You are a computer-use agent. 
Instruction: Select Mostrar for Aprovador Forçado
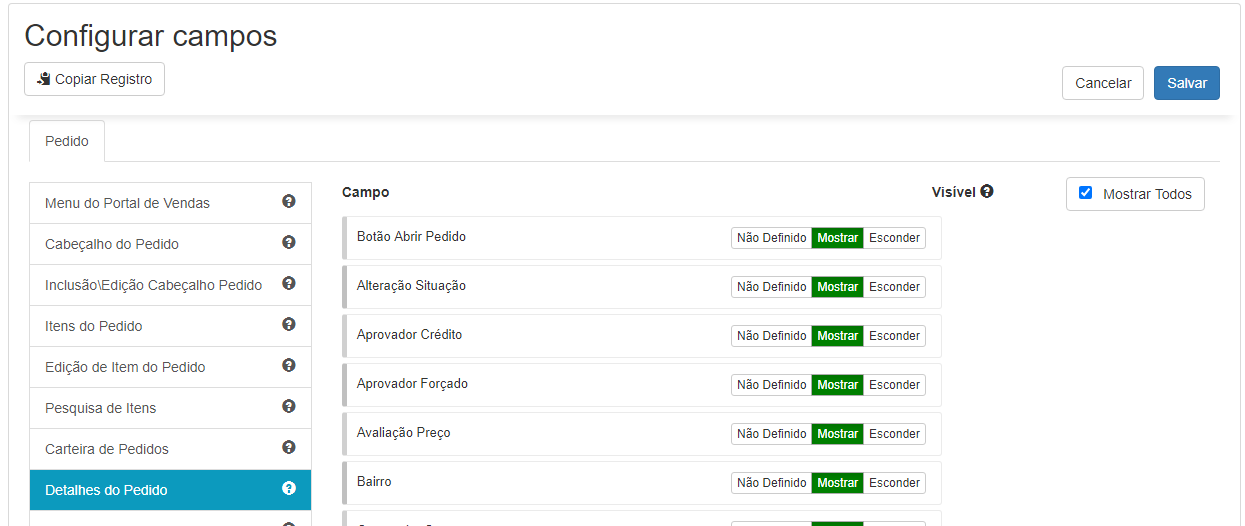click(x=837, y=385)
